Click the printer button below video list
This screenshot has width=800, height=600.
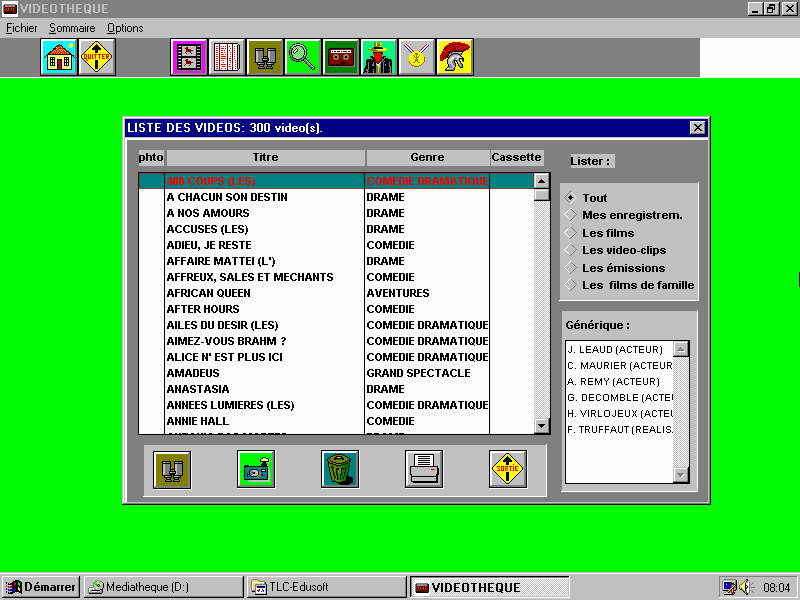[424, 469]
